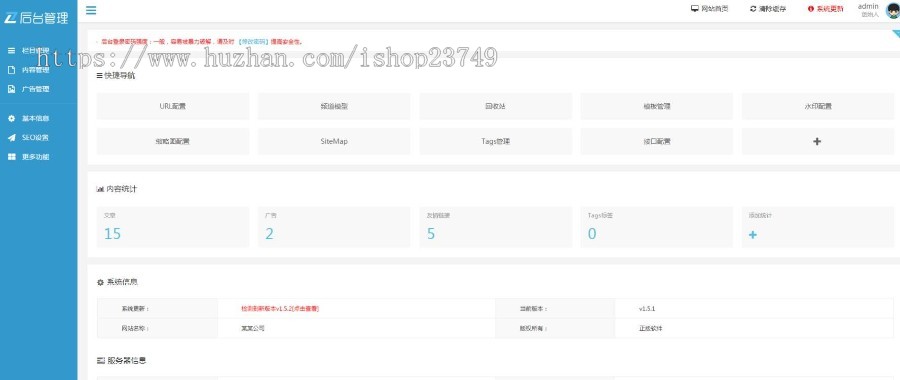Click the 友情链接 count 5
This screenshot has width=900, height=380.
(x=431, y=234)
